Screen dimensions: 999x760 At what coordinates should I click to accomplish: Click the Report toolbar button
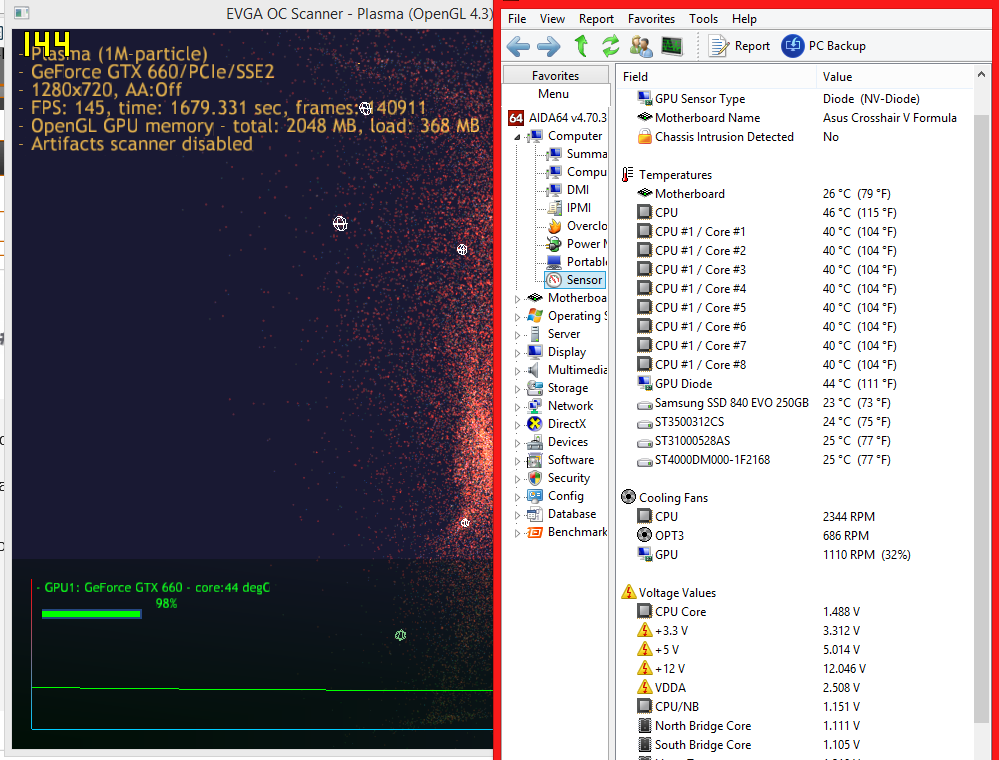click(740, 46)
